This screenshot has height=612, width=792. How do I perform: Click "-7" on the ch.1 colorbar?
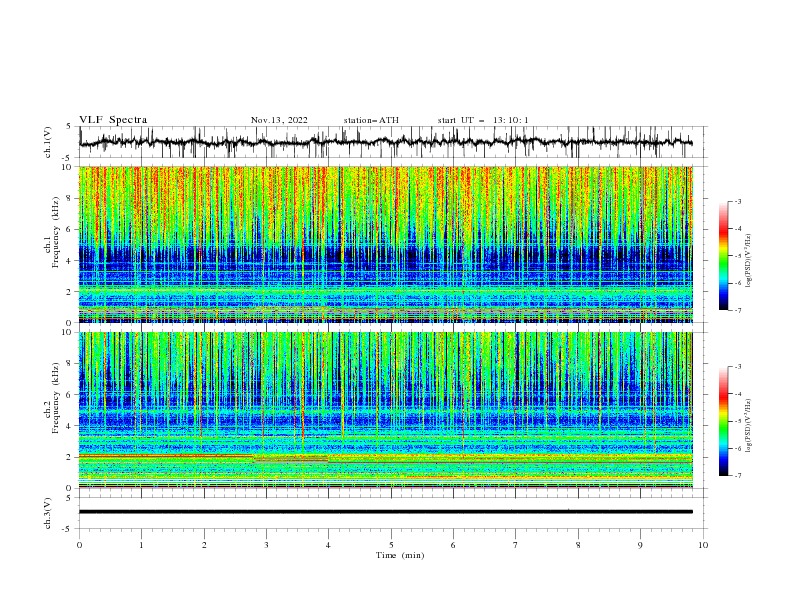(737, 311)
